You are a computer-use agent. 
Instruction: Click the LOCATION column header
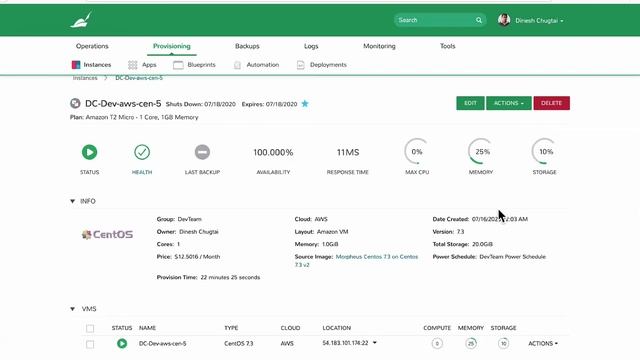pyautogui.click(x=336, y=328)
